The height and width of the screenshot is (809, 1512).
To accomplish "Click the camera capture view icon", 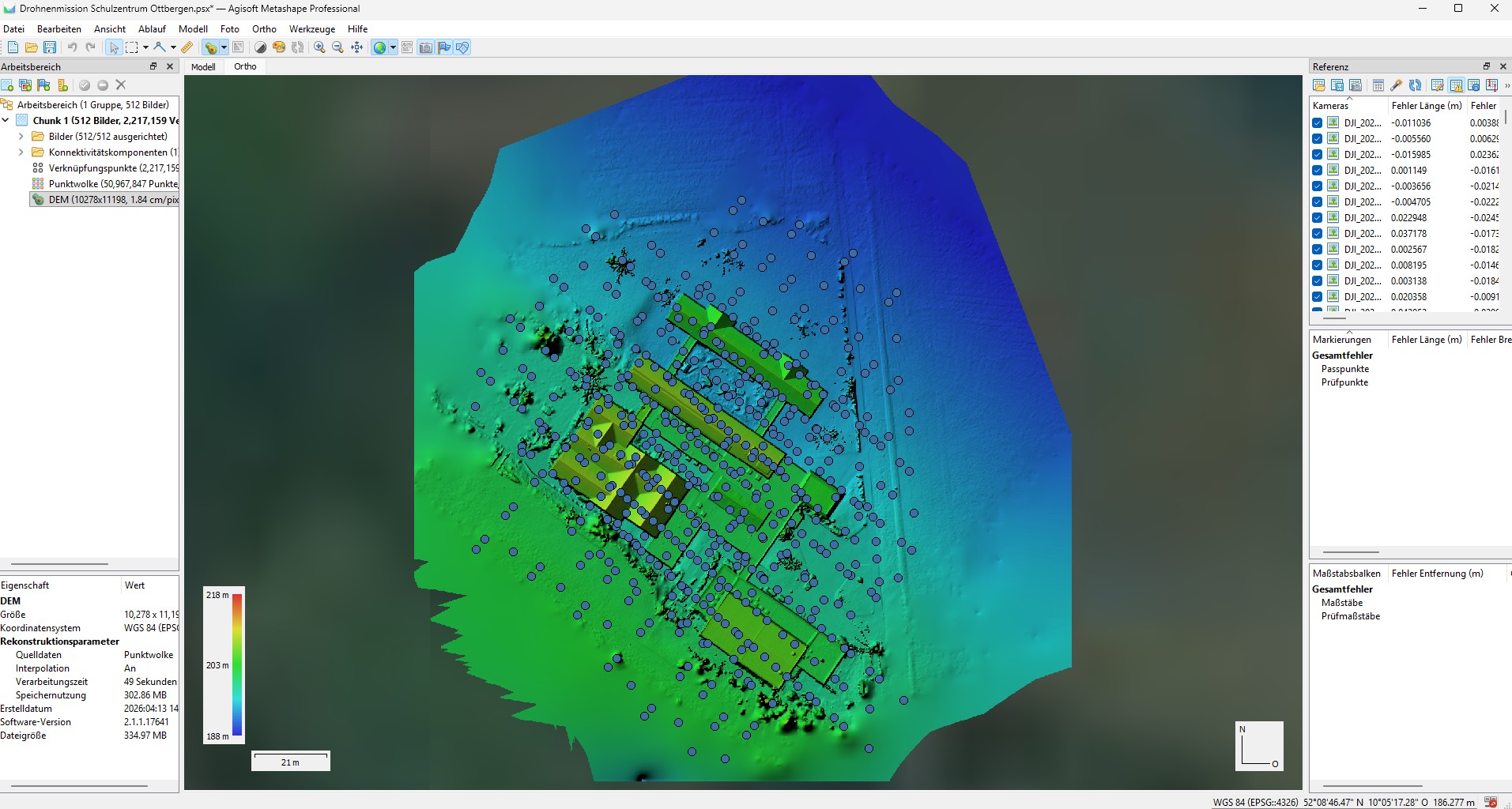I will (x=426, y=47).
